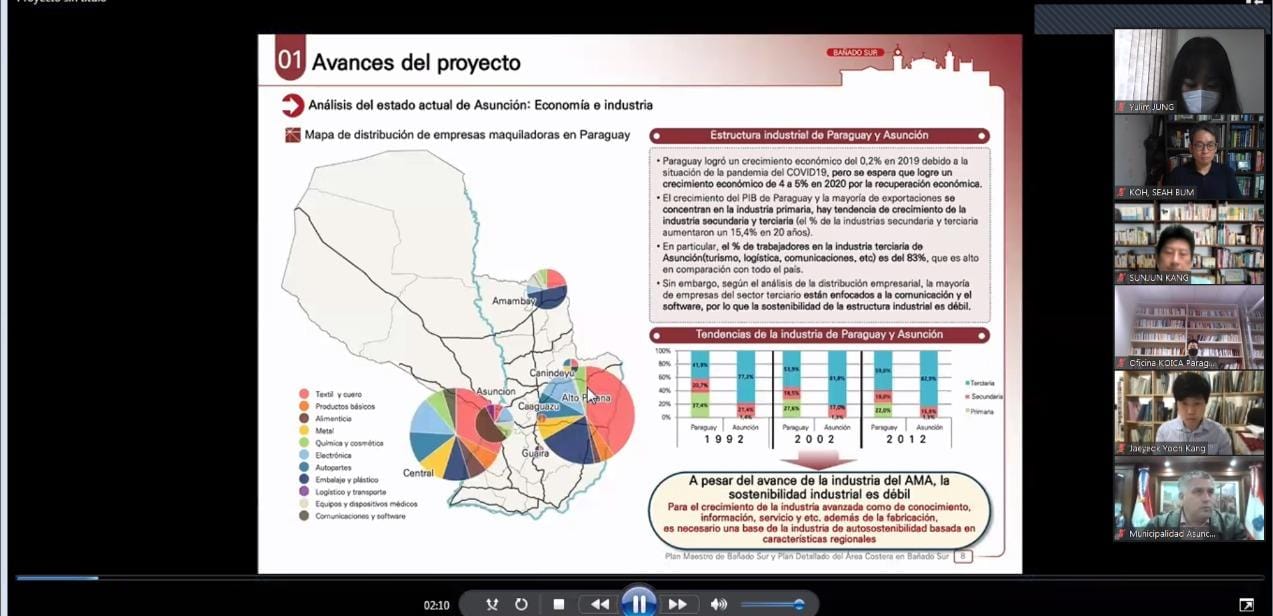Select SUNJUN KANG participant video
Image resolution: width=1273 pixels, height=616 pixels.
[x=1189, y=243]
